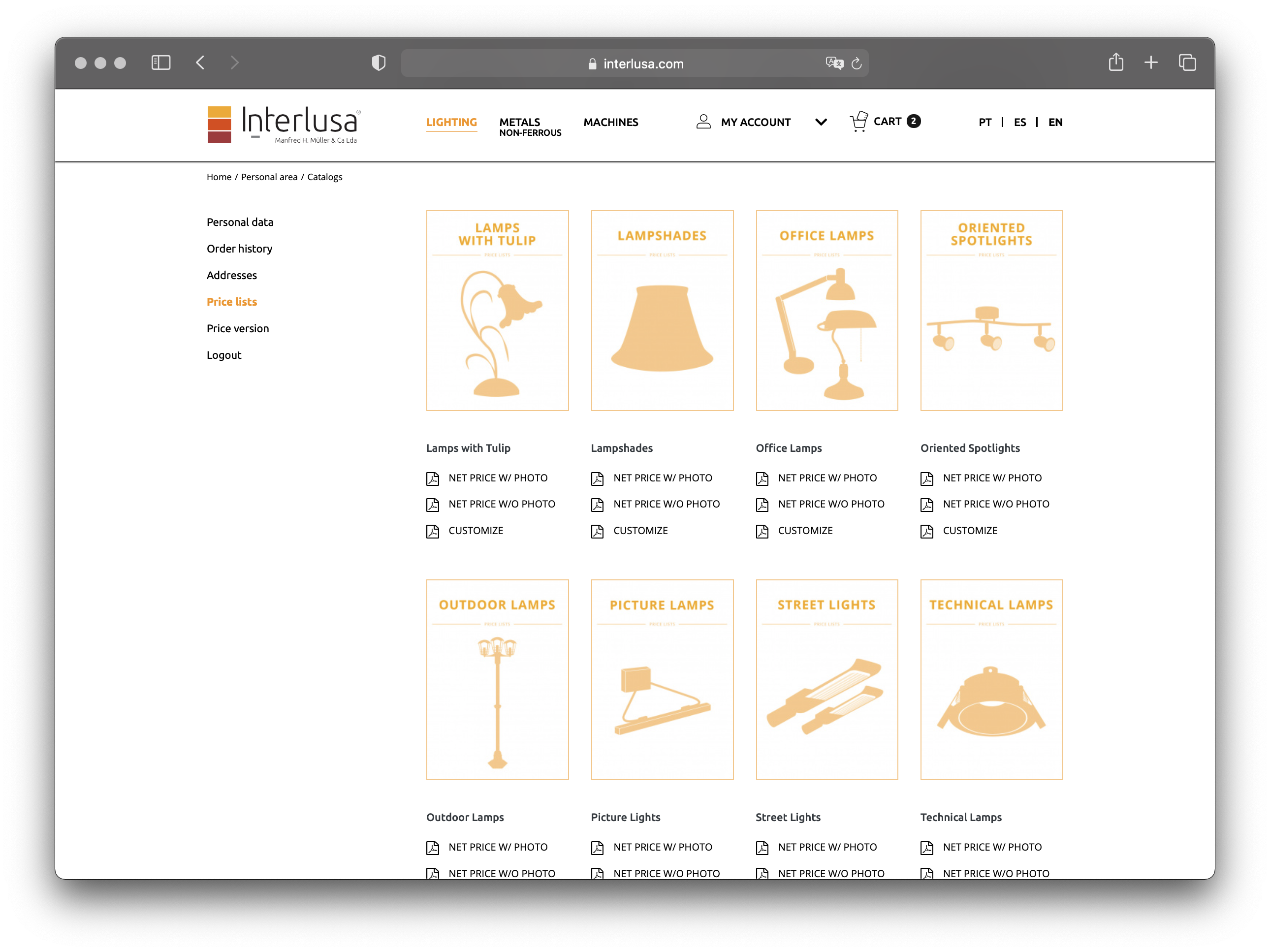Open the tab overview icon
The height and width of the screenshot is (952, 1270).
tap(1187, 63)
